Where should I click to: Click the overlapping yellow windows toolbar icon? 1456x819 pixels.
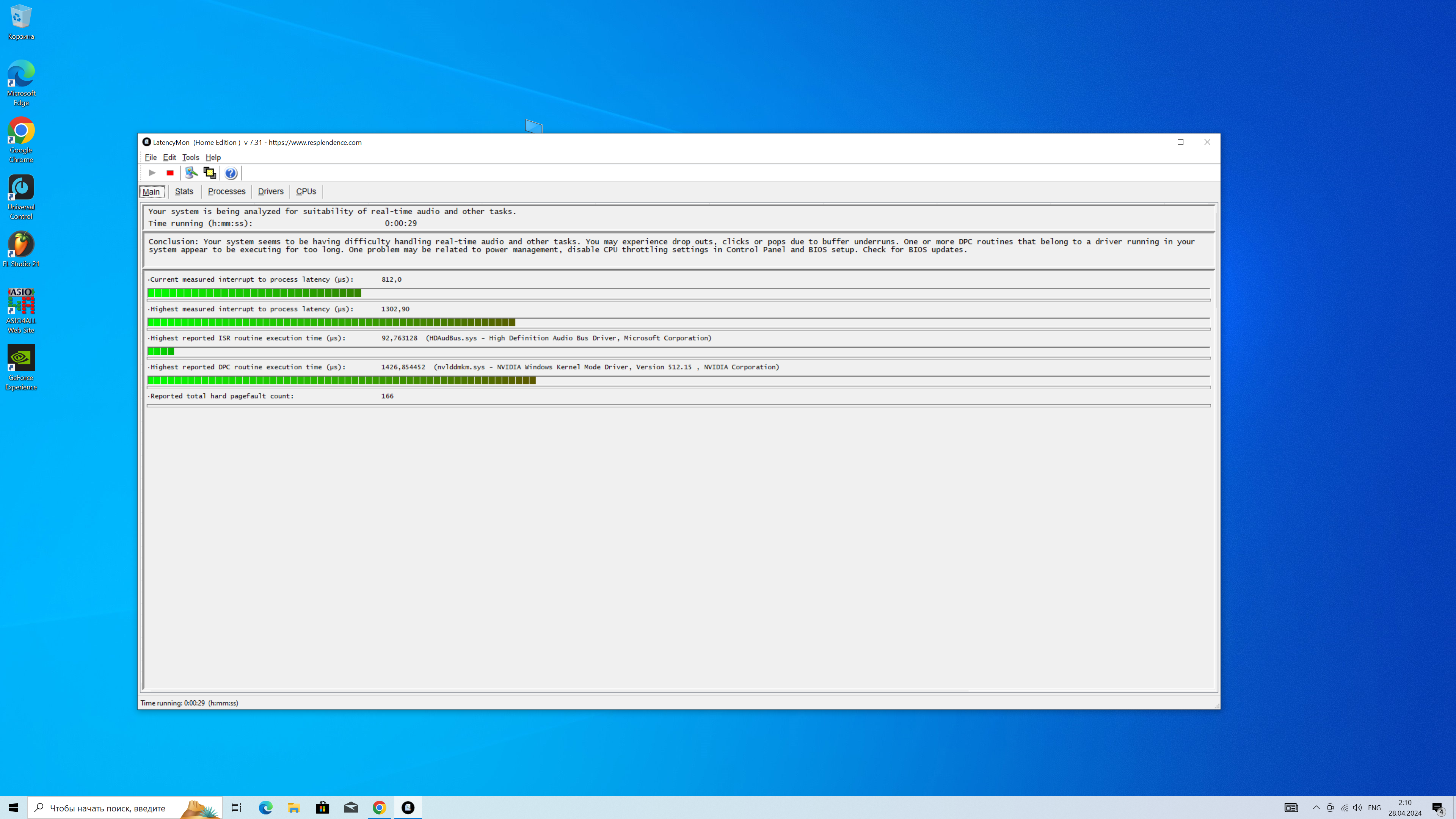point(210,173)
